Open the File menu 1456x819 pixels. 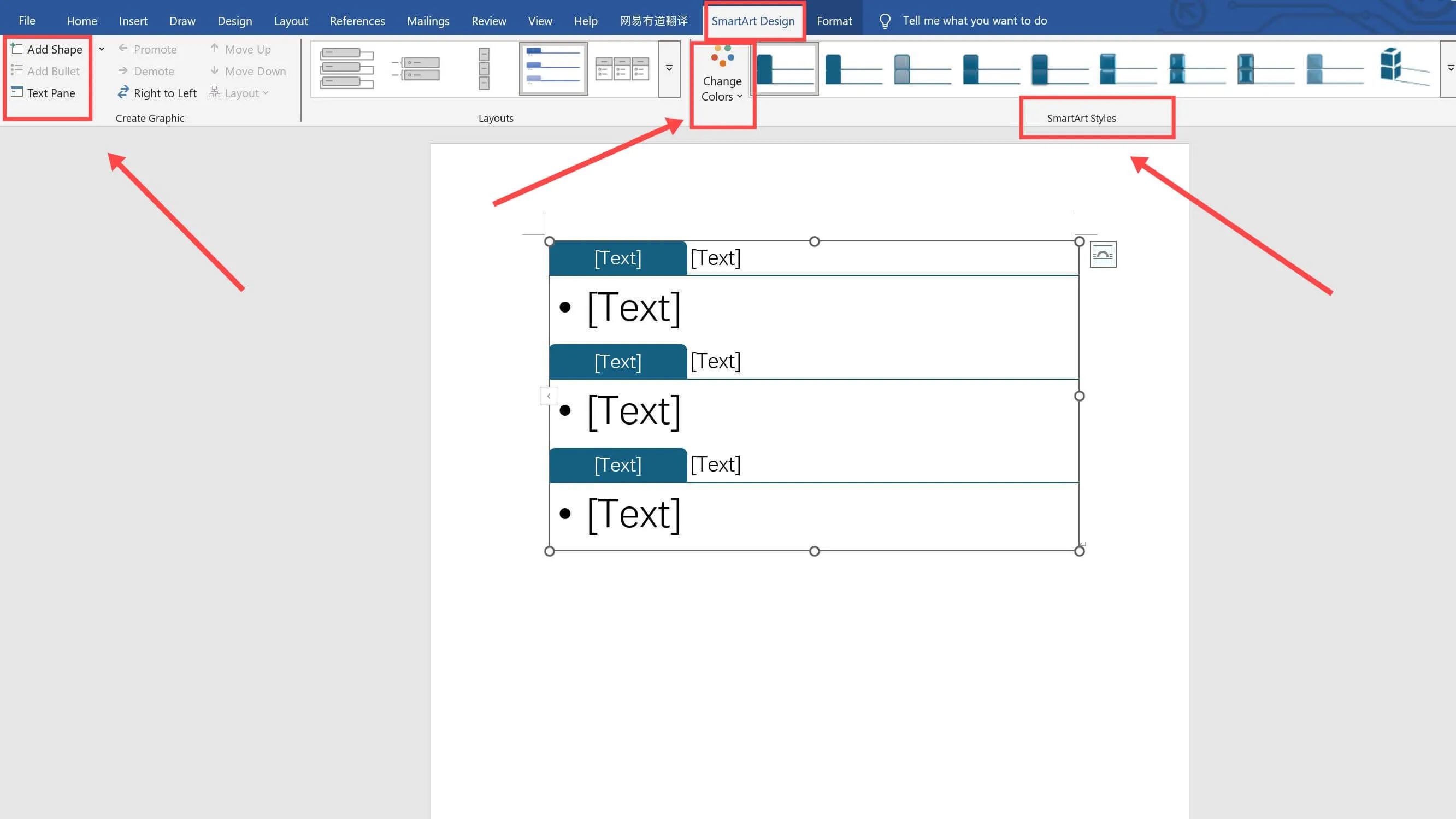27,21
